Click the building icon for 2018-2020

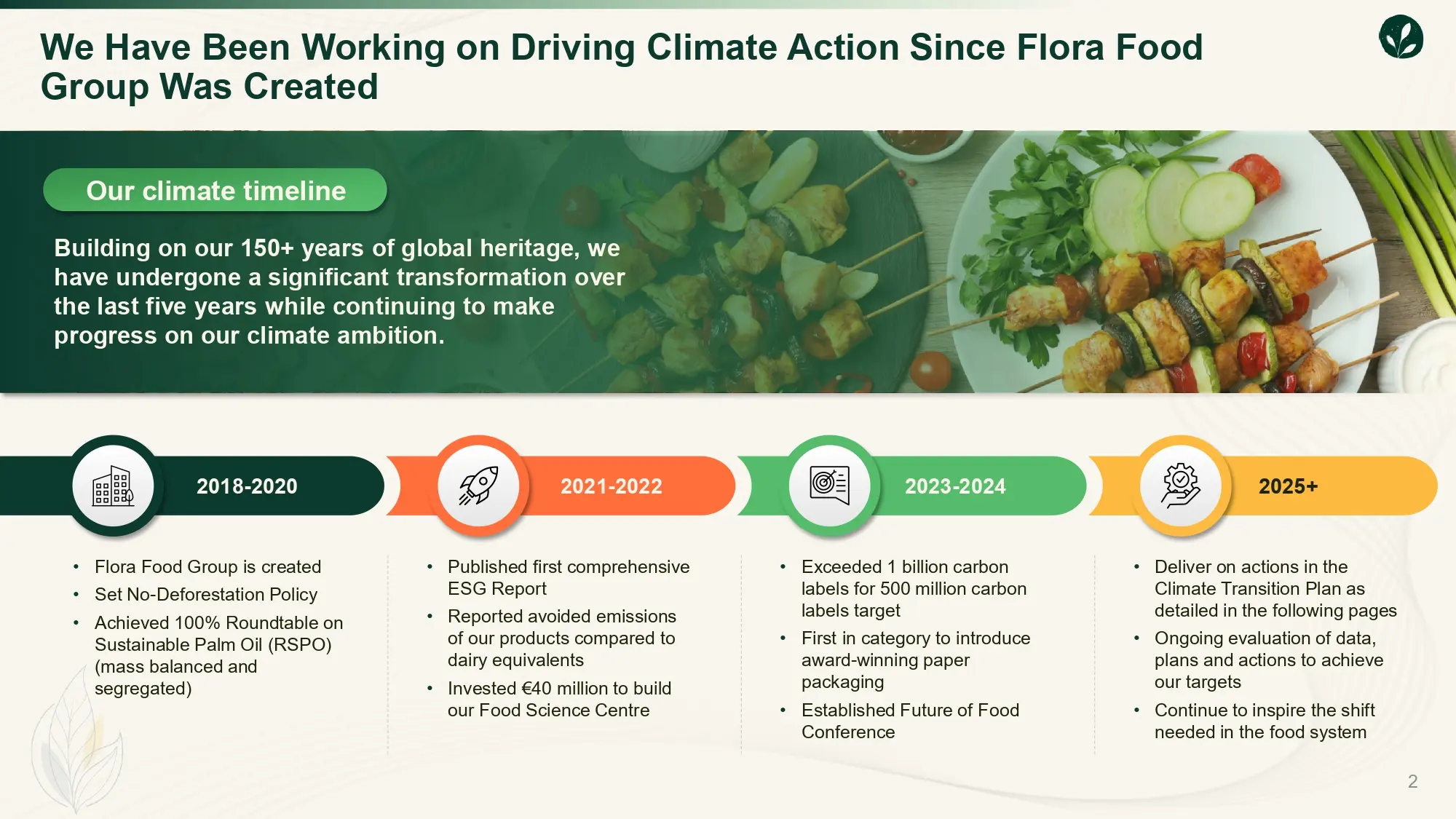[x=113, y=486]
